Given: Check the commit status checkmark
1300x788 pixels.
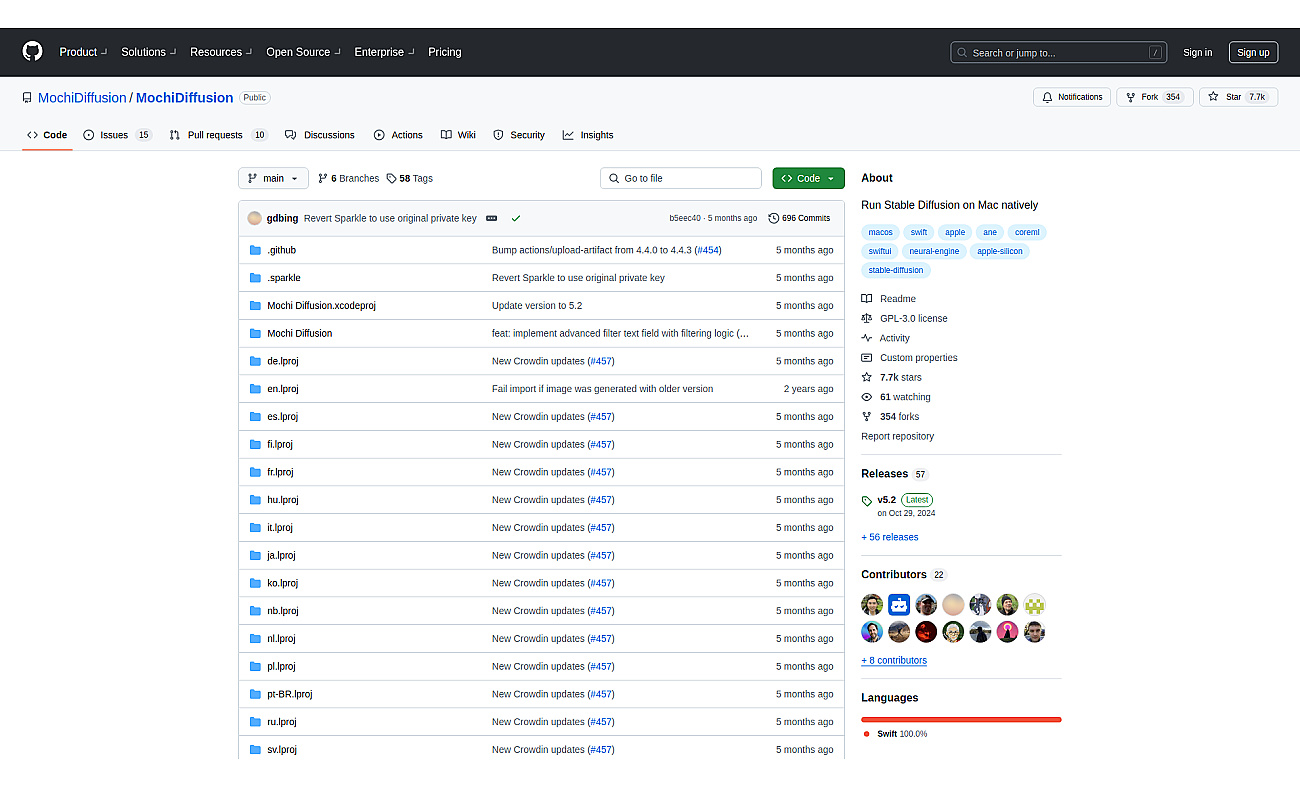Looking at the screenshot, I should pos(516,218).
